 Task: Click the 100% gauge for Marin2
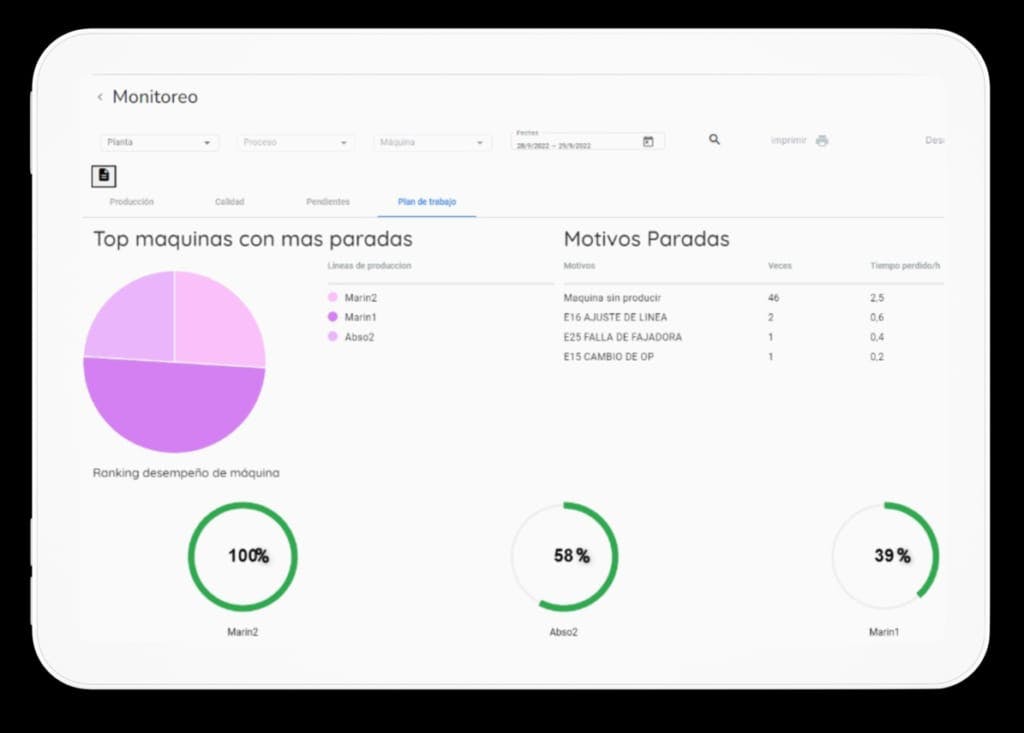coord(243,556)
